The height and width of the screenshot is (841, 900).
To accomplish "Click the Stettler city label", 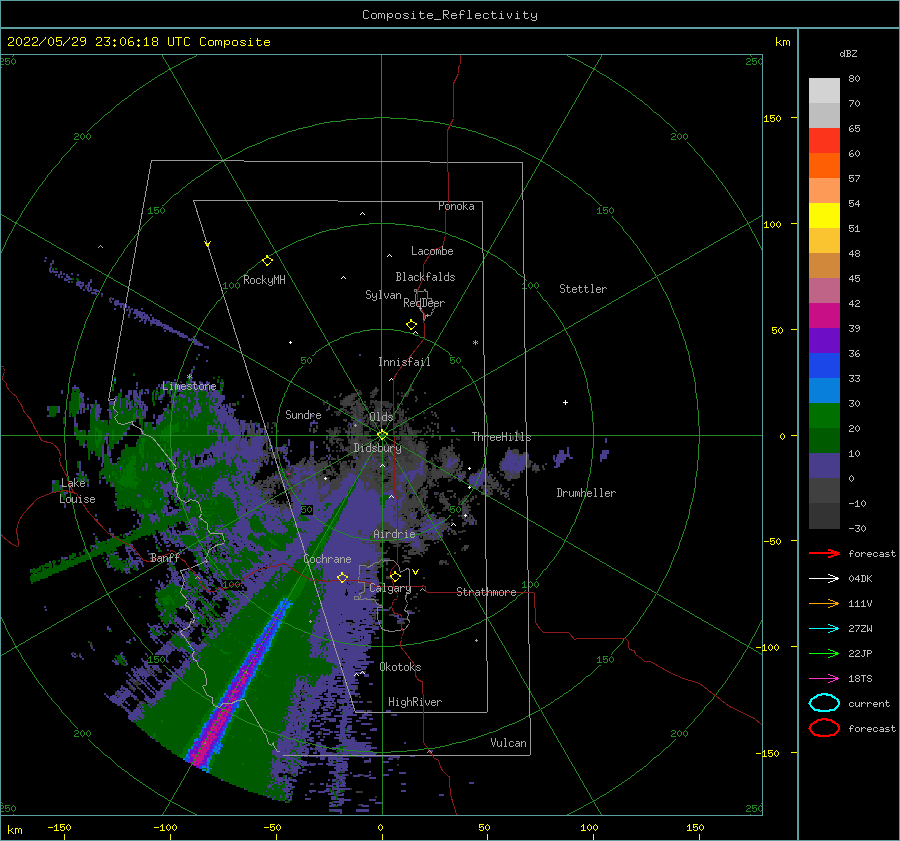I will tap(583, 289).
